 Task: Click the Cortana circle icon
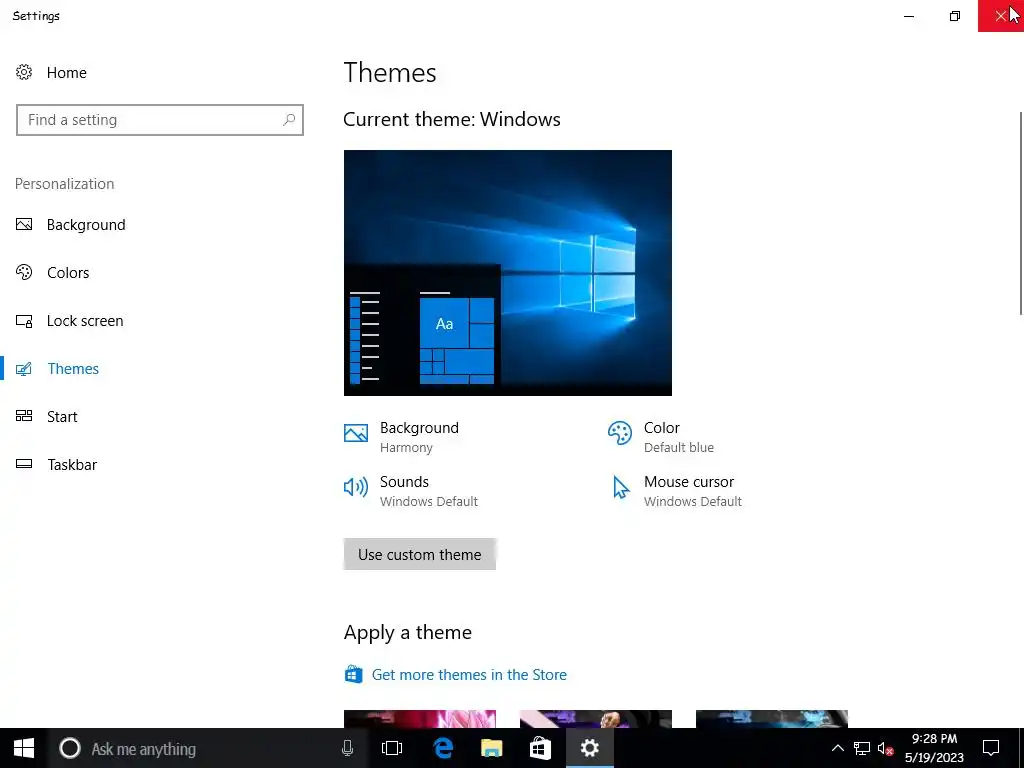tap(70, 748)
